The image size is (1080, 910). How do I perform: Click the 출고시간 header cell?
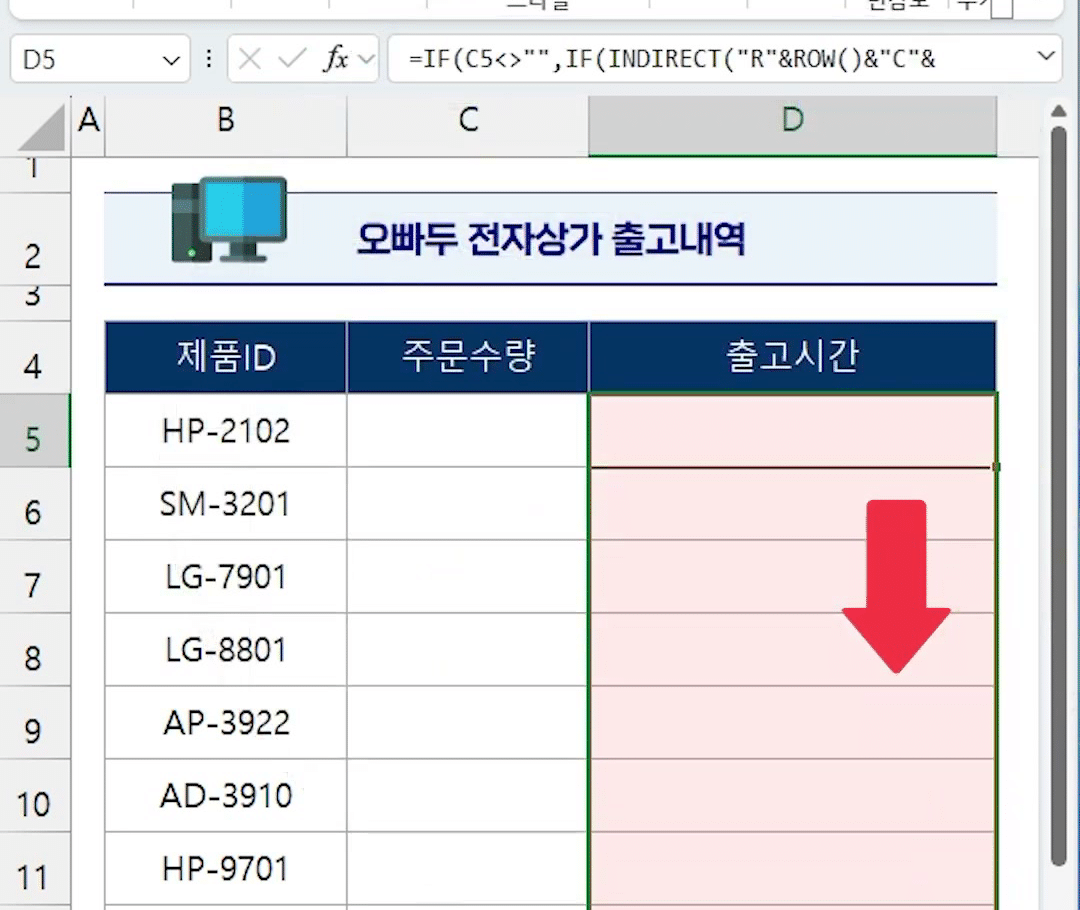click(x=793, y=357)
